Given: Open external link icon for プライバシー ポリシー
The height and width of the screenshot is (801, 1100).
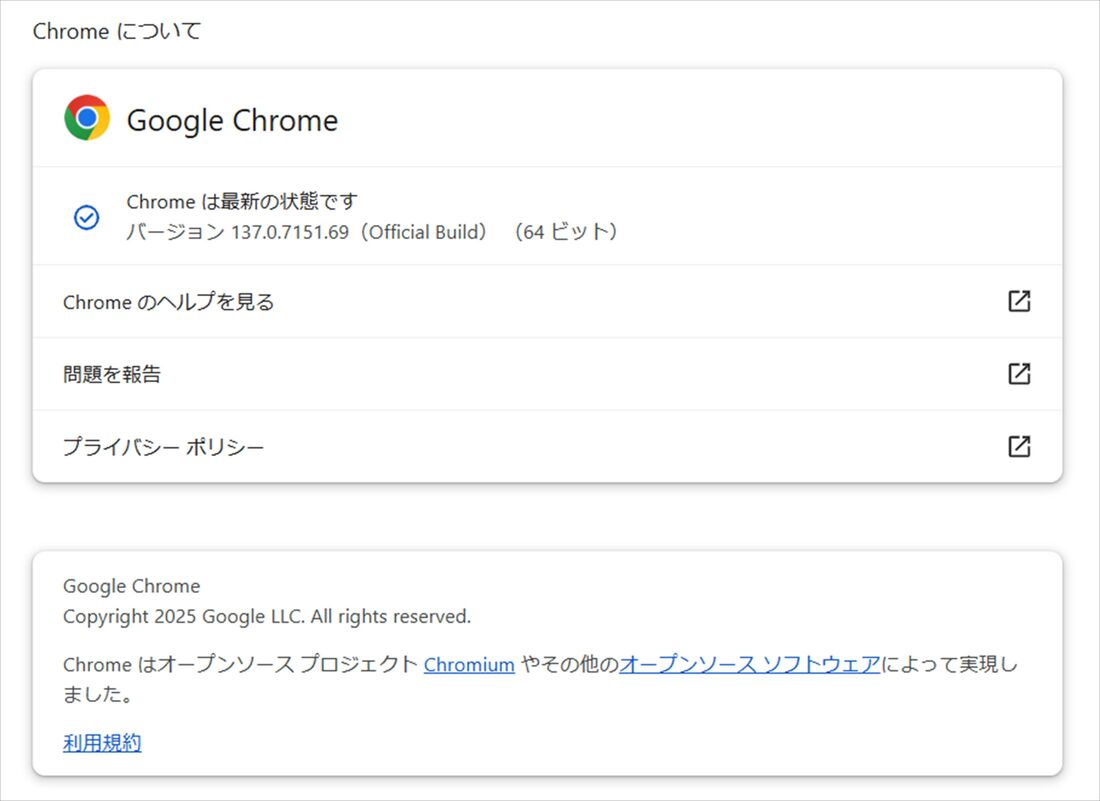Looking at the screenshot, I should click(1019, 446).
